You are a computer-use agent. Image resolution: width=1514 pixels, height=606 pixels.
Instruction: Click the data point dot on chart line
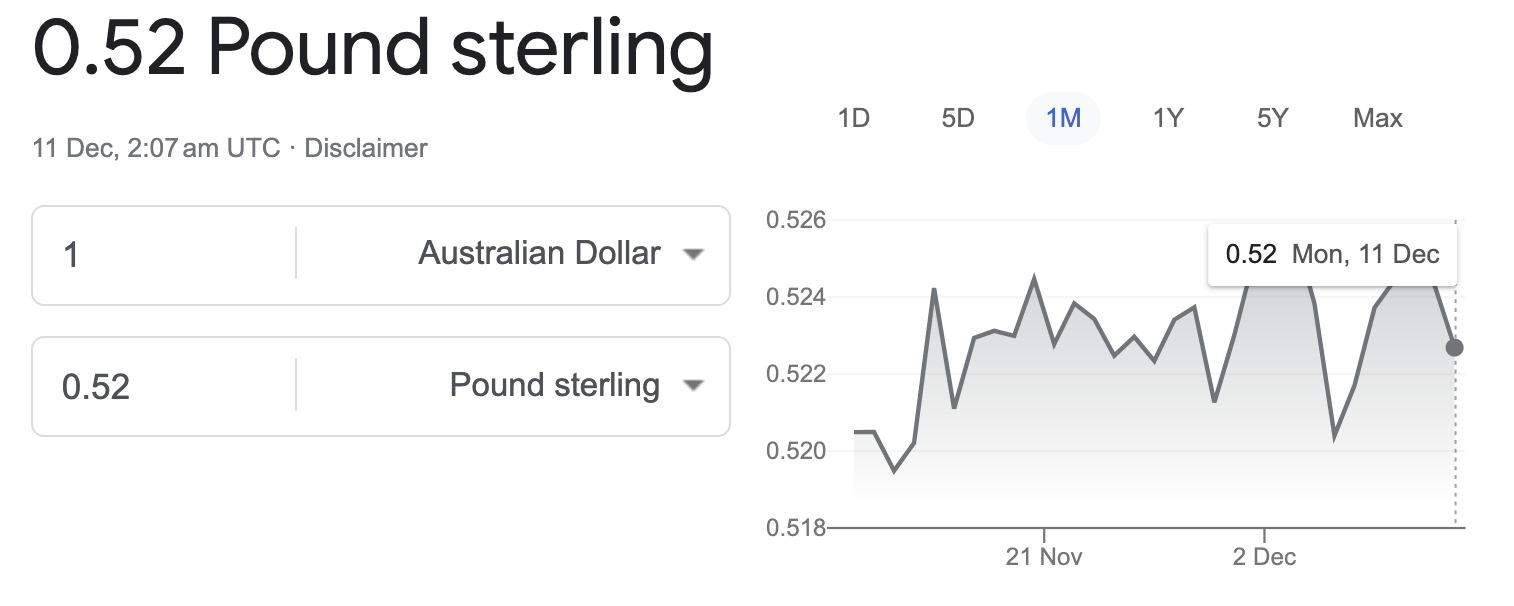coord(1454,348)
